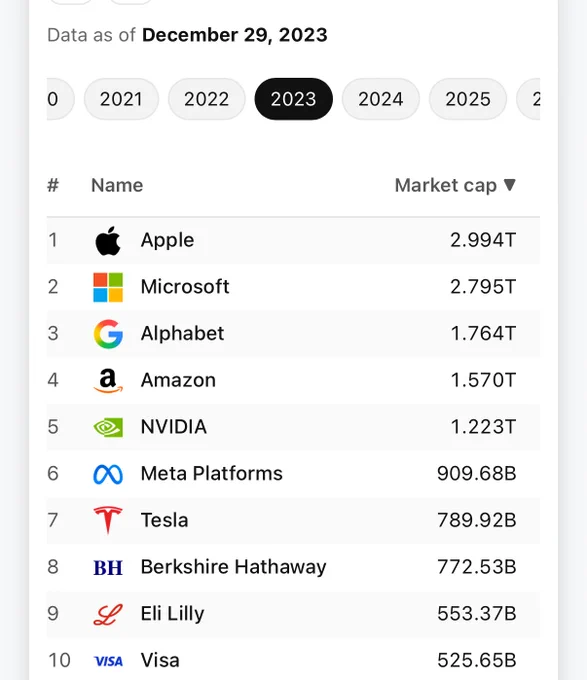Image resolution: width=587 pixels, height=680 pixels.
Task: Switch to the 2024 year tab
Action: point(381,99)
